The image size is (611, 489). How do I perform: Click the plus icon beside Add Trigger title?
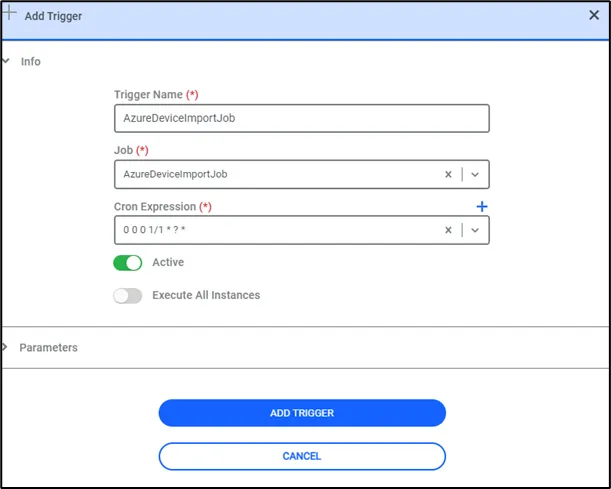[9, 12]
